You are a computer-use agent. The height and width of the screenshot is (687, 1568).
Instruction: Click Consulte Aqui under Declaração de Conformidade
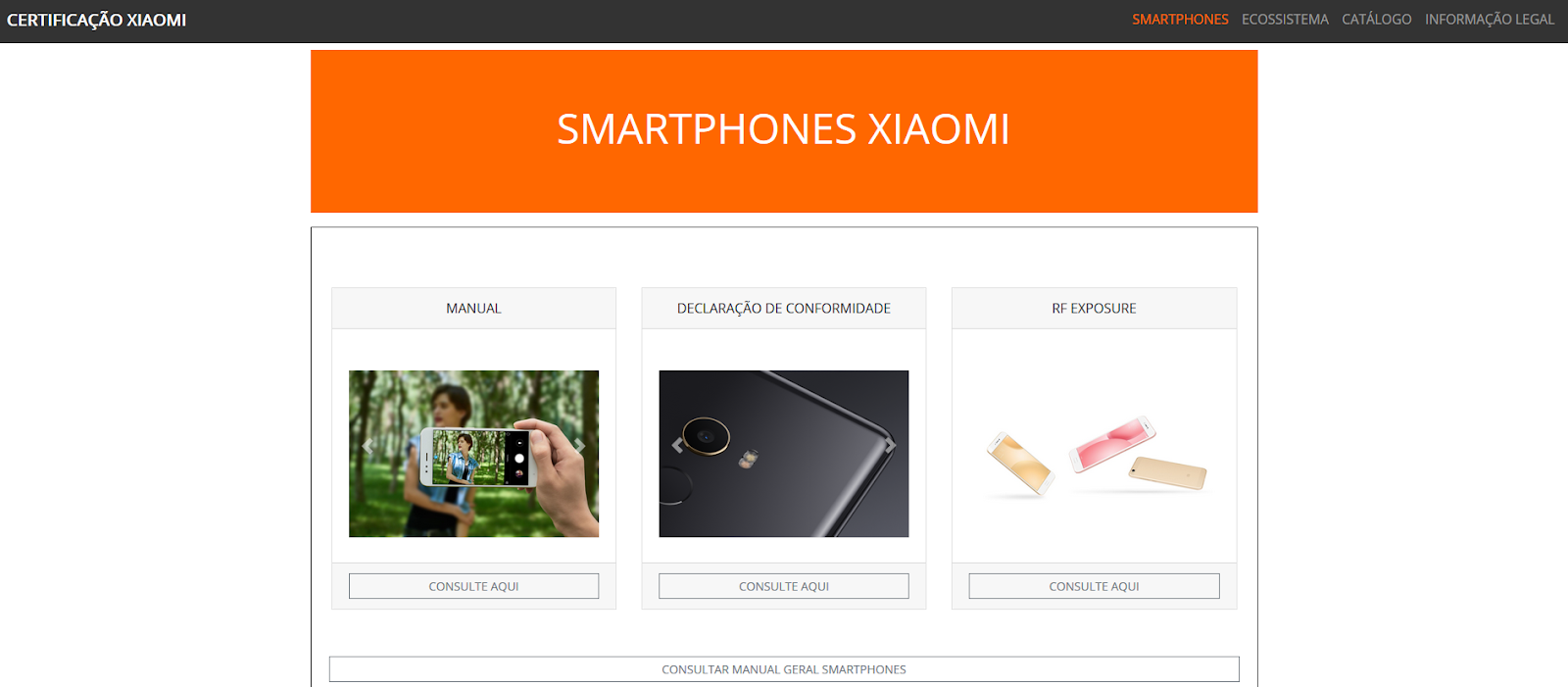coord(784,586)
